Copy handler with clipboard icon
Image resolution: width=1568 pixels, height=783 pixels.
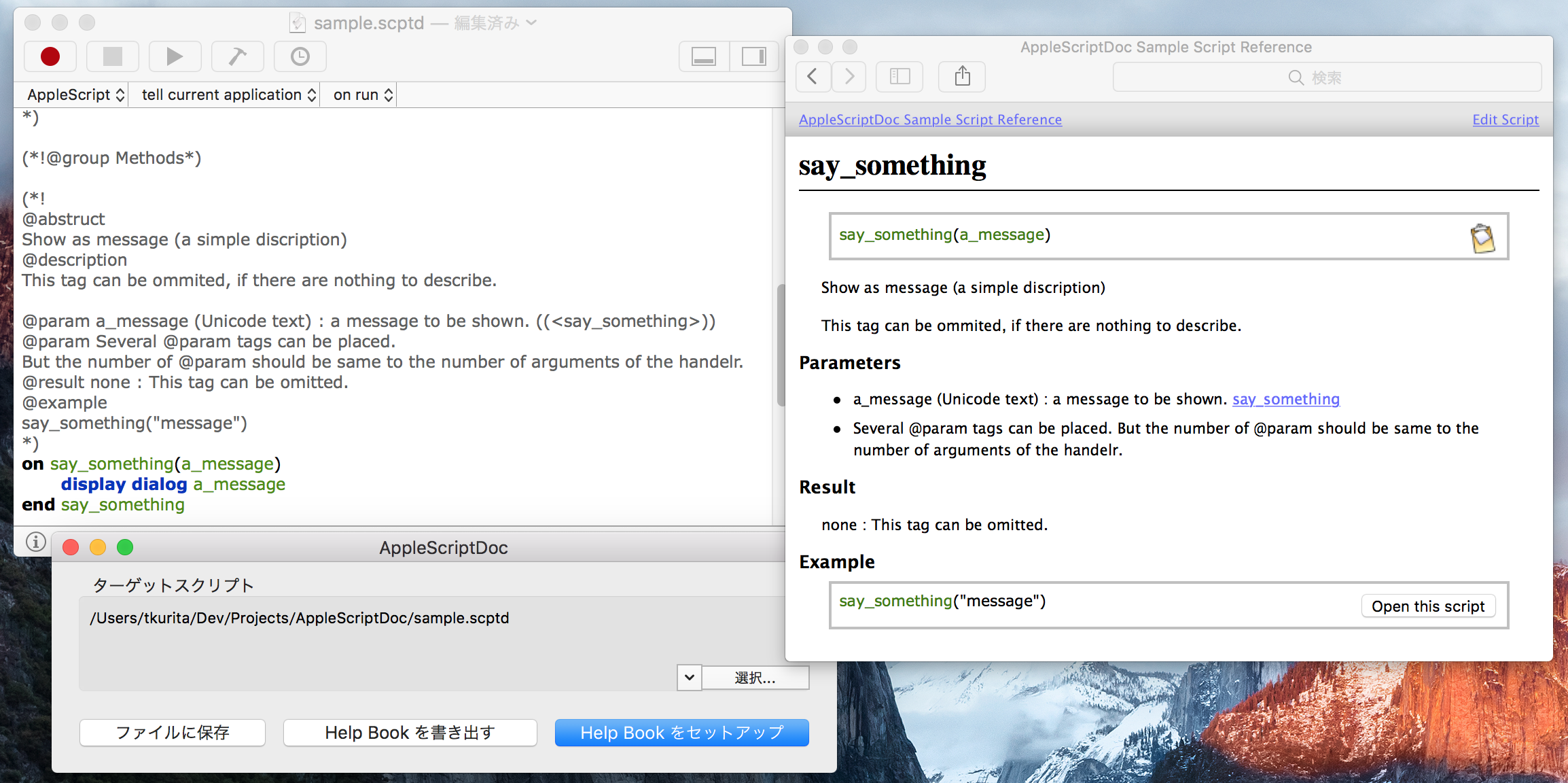tap(1482, 238)
